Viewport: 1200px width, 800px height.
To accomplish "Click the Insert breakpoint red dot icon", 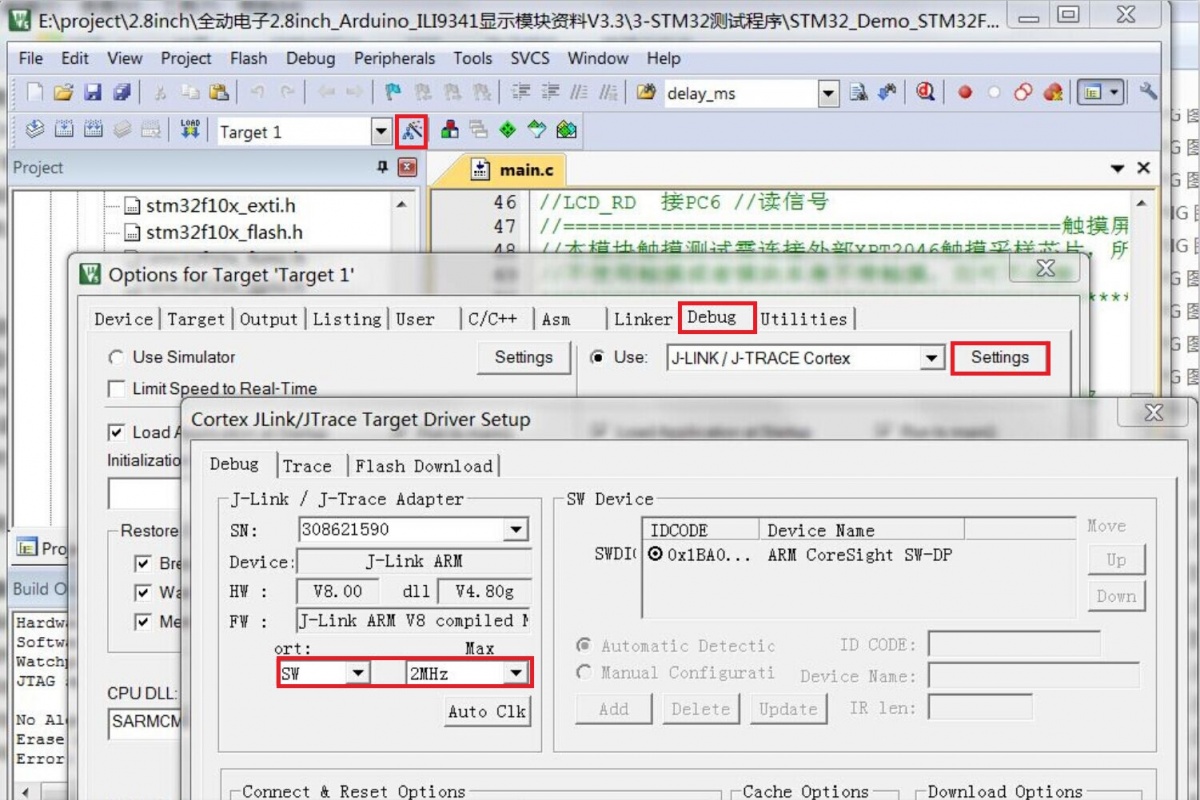I will coord(965,93).
